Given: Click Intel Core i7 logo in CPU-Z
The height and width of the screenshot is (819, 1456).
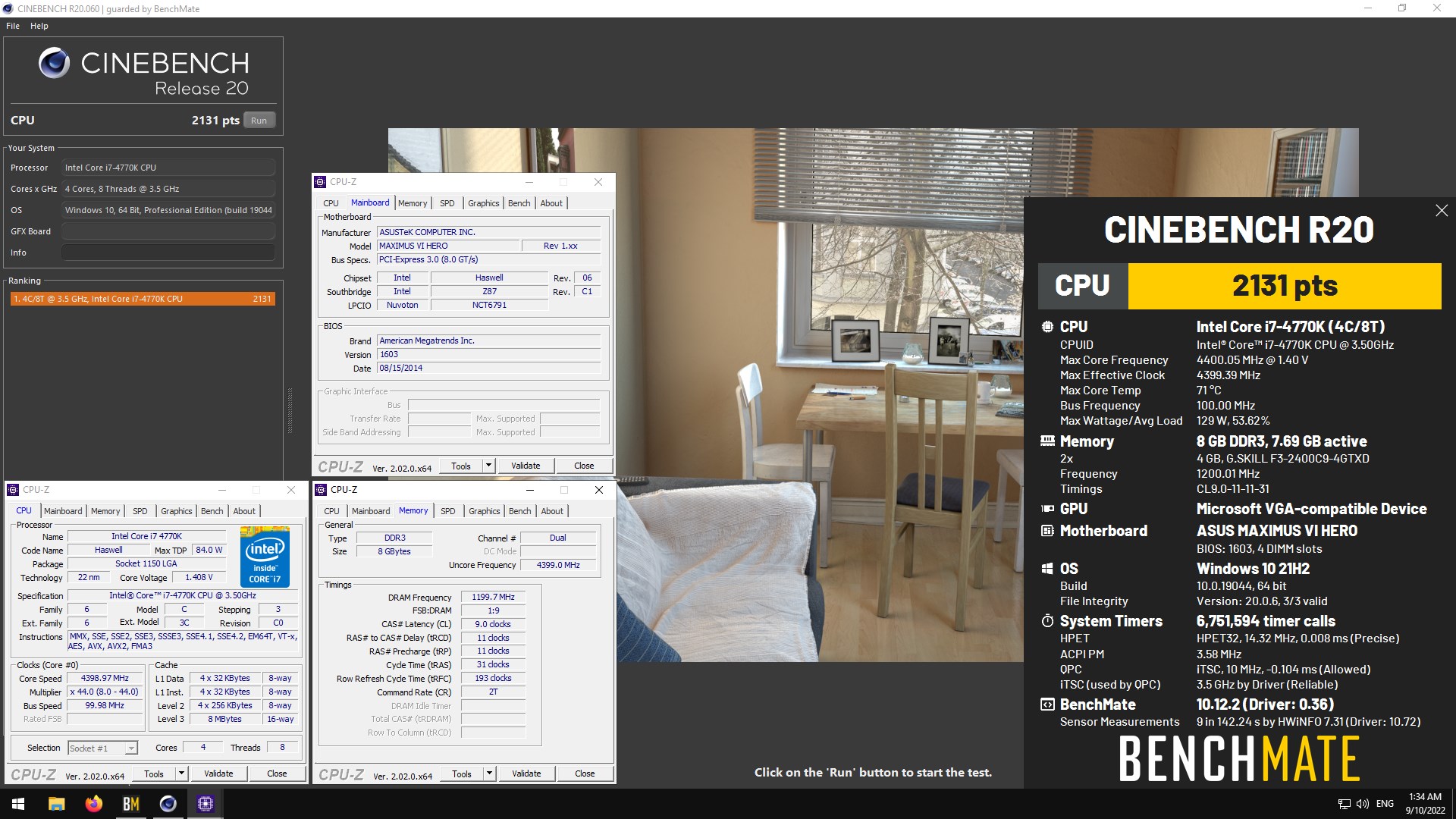Looking at the screenshot, I should pyautogui.click(x=265, y=557).
